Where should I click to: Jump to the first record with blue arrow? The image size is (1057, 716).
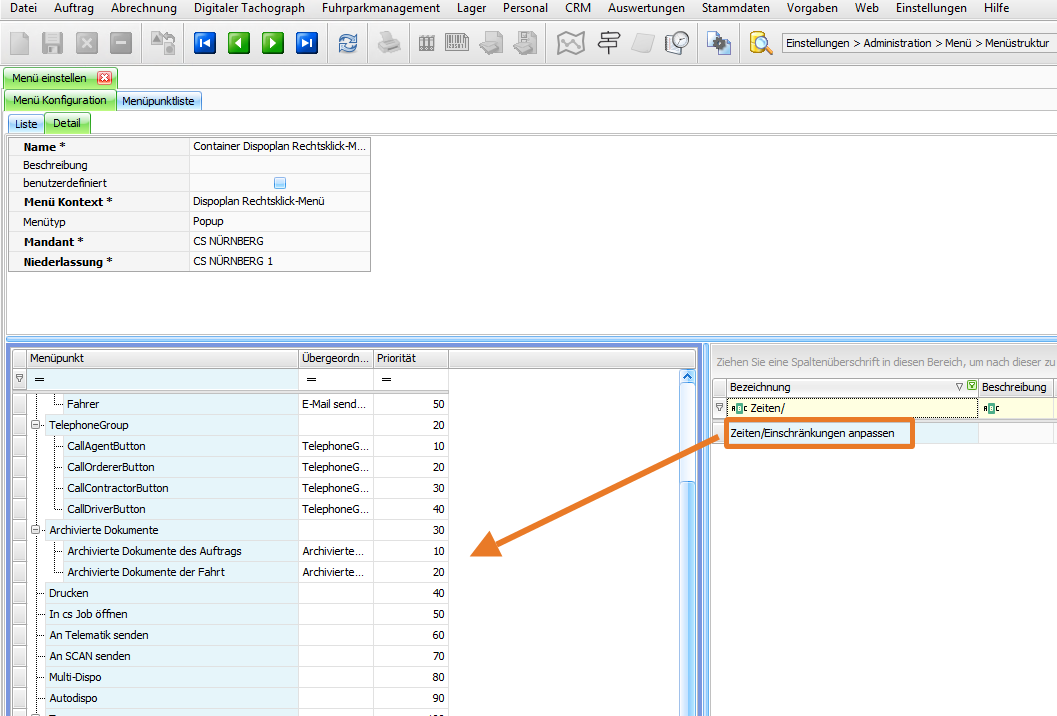pyautogui.click(x=205, y=43)
